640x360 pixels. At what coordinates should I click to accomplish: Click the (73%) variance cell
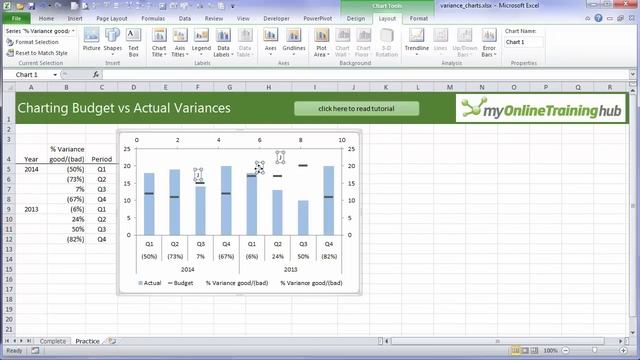(x=67, y=179)
